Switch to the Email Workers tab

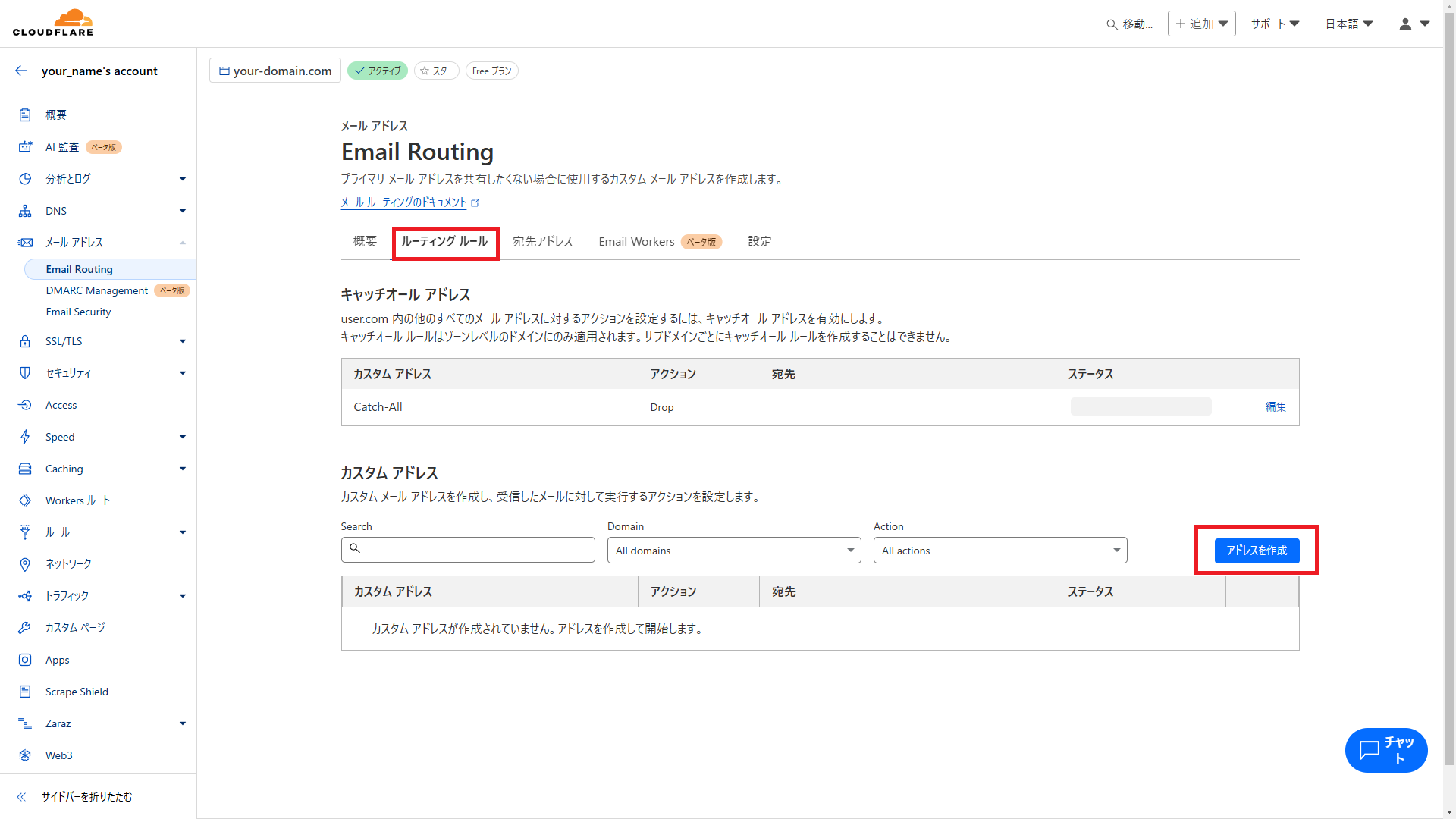[636, 242]
